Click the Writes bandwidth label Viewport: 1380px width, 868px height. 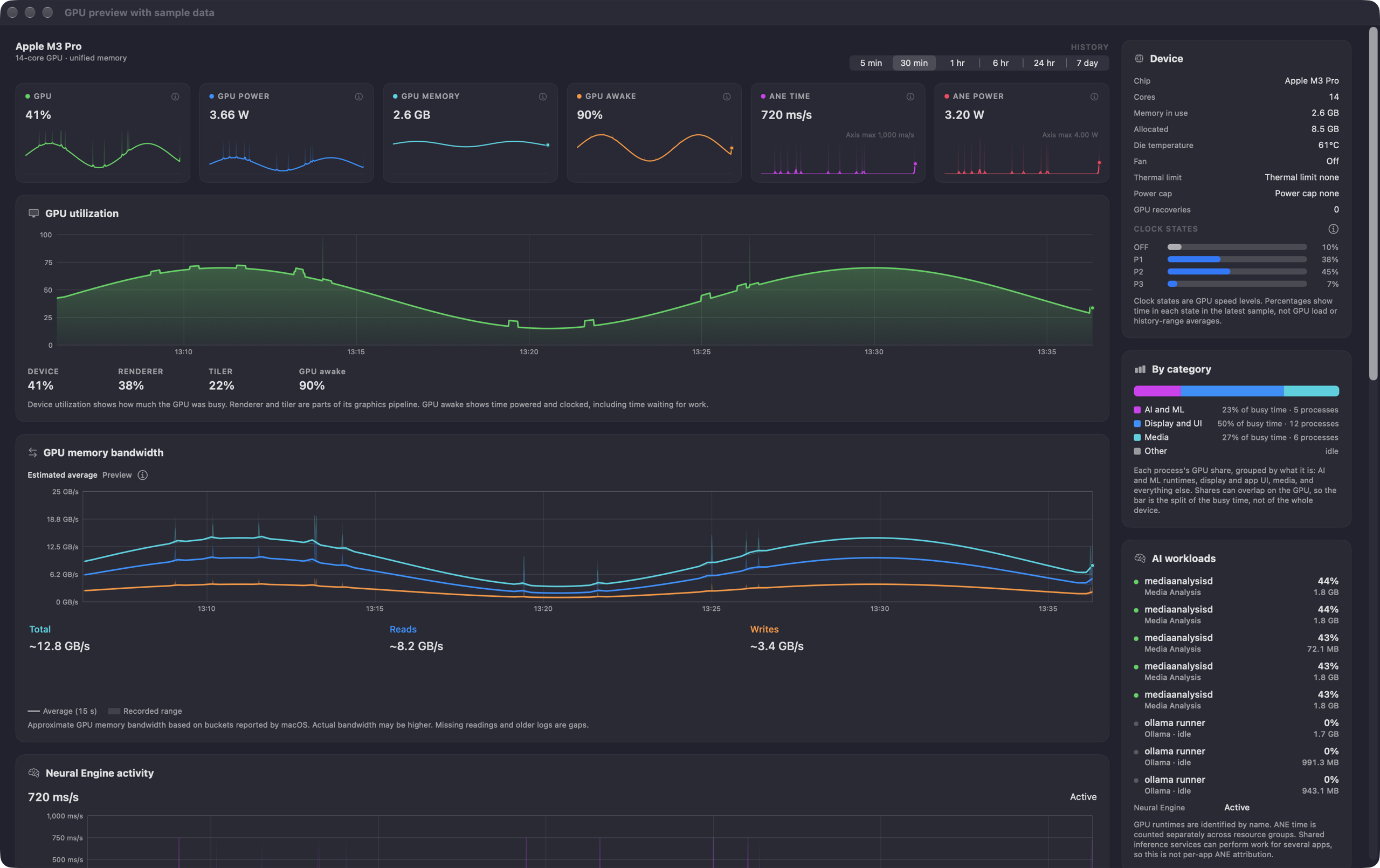[x=764, y=629]
